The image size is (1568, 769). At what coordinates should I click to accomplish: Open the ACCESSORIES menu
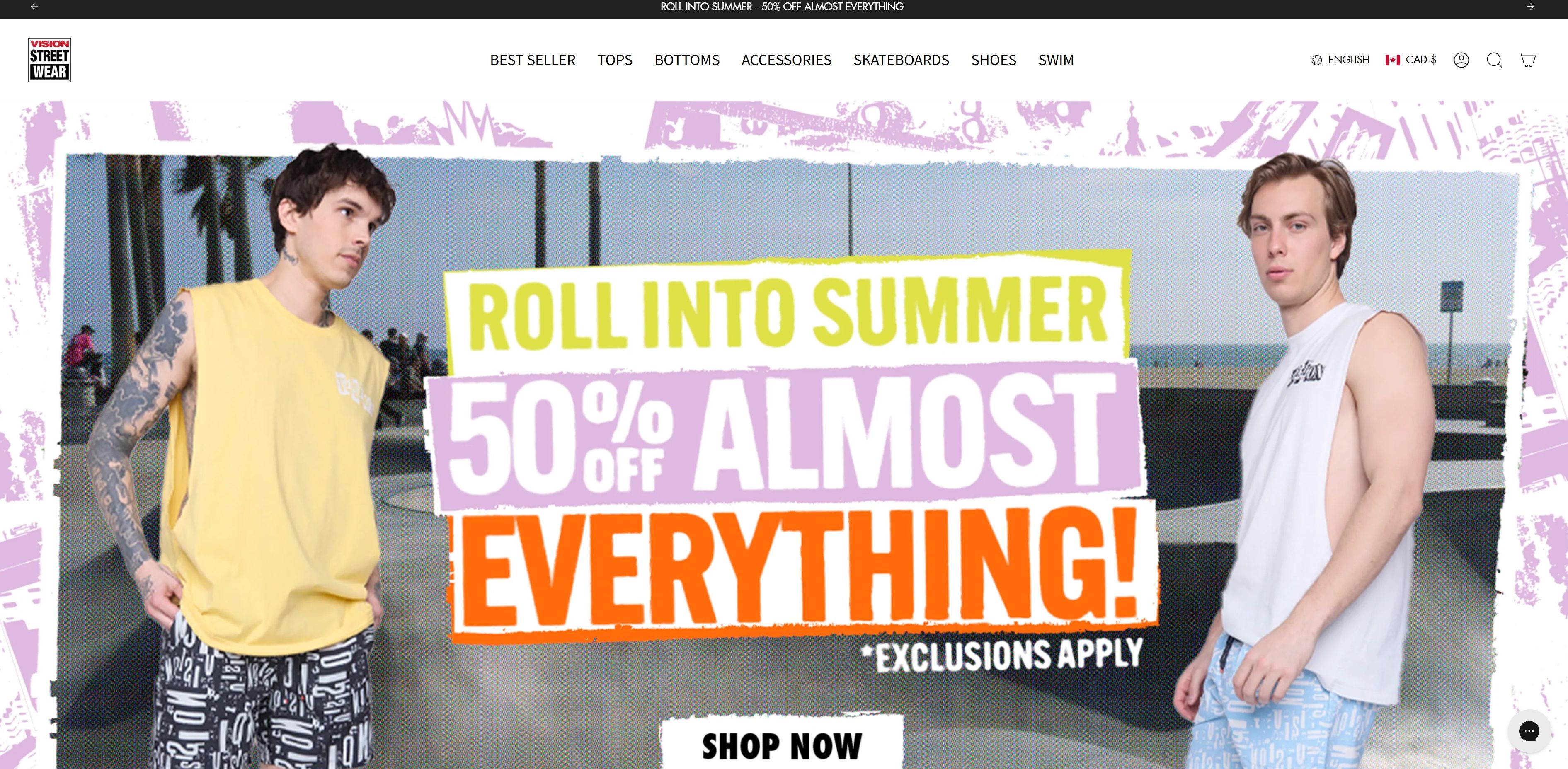pyautogui.click(x=786, y=60)
